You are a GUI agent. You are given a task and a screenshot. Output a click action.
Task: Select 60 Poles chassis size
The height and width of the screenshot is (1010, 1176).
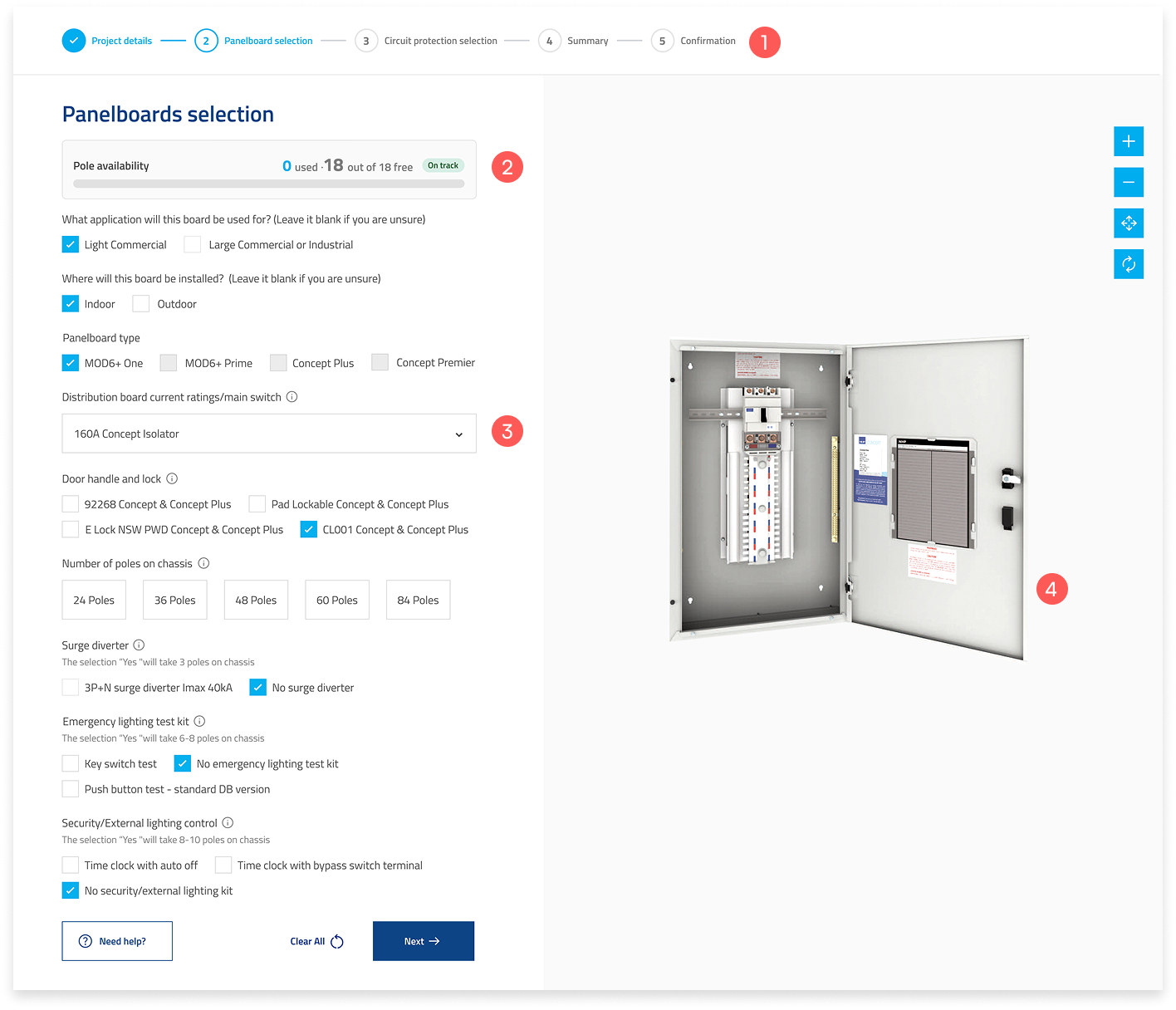coord(337,600)
